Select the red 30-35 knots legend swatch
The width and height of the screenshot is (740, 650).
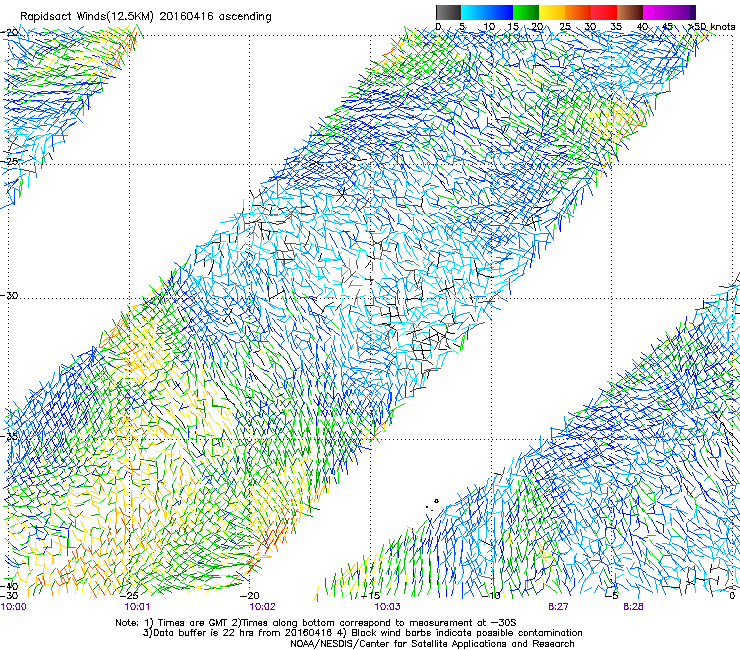tap(604, 12)
